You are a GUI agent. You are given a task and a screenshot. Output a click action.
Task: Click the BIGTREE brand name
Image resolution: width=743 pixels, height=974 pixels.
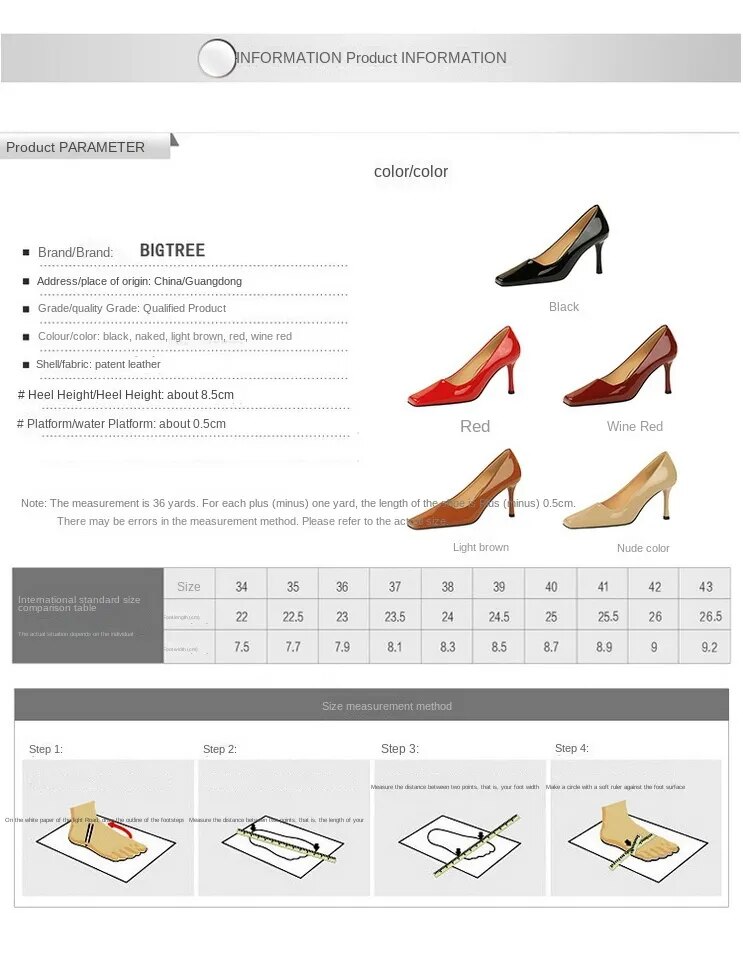172,250
